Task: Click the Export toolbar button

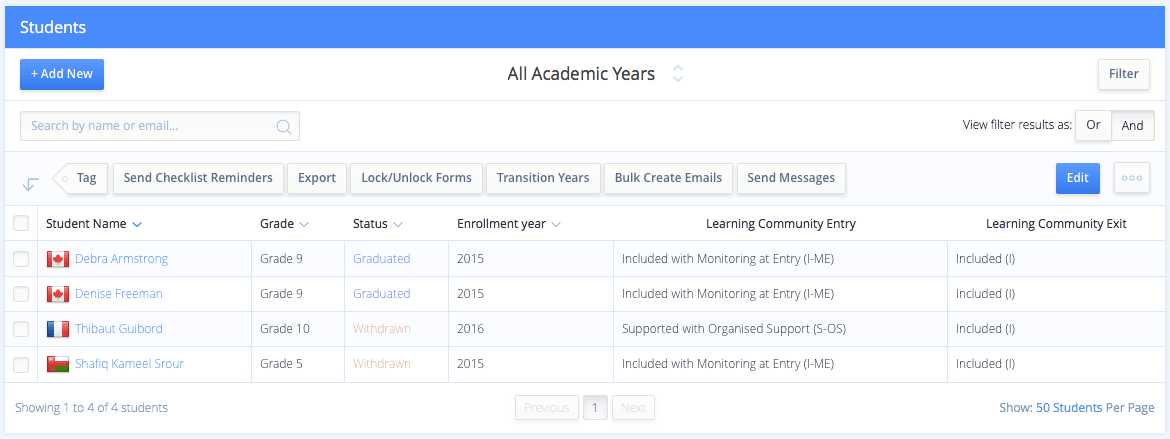Action: (317, 178)
